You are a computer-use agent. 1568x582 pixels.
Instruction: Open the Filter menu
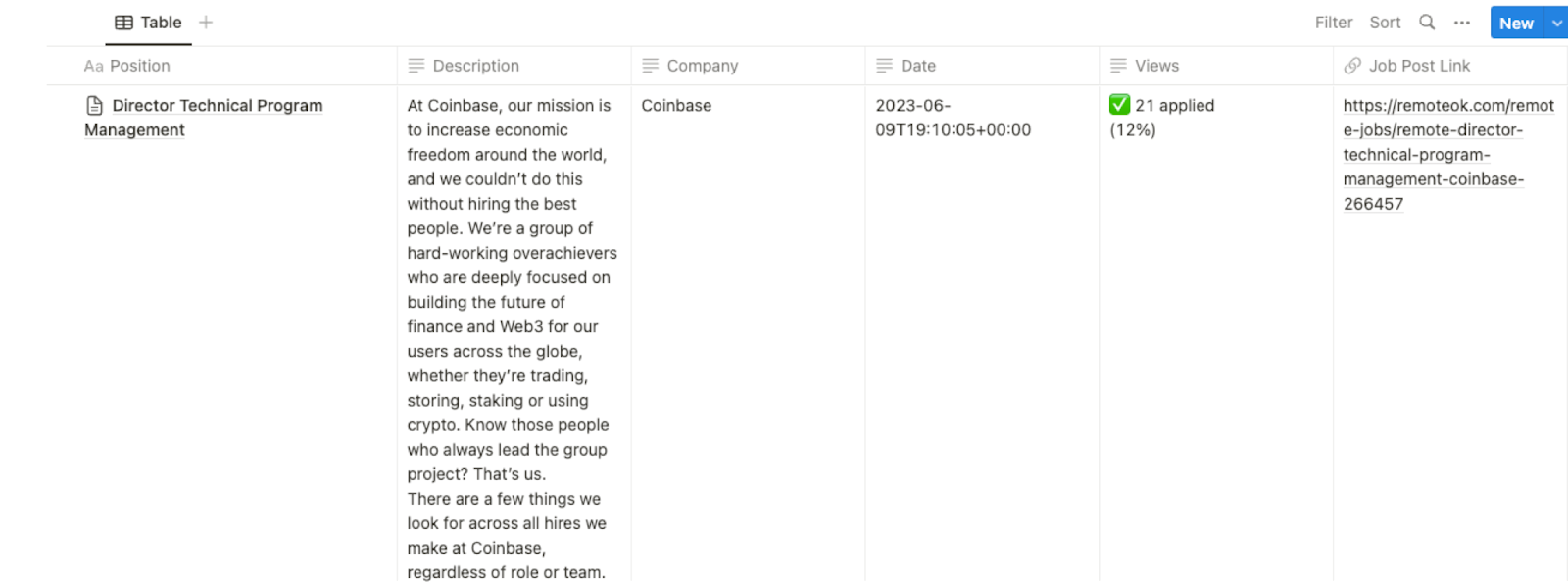[1333, 22]
